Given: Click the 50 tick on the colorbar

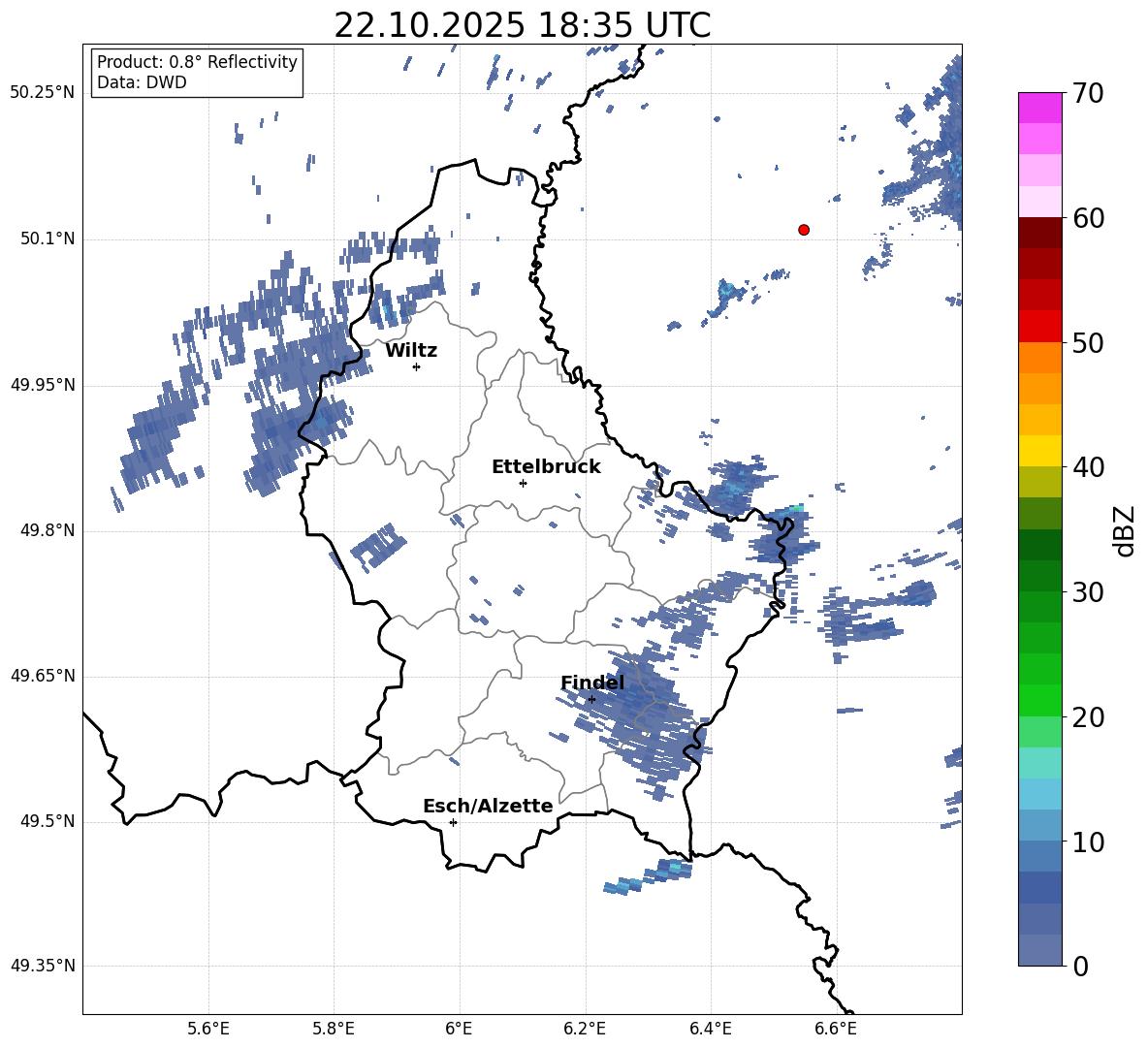Looking at the screenshot, I should click(1088, 342).
